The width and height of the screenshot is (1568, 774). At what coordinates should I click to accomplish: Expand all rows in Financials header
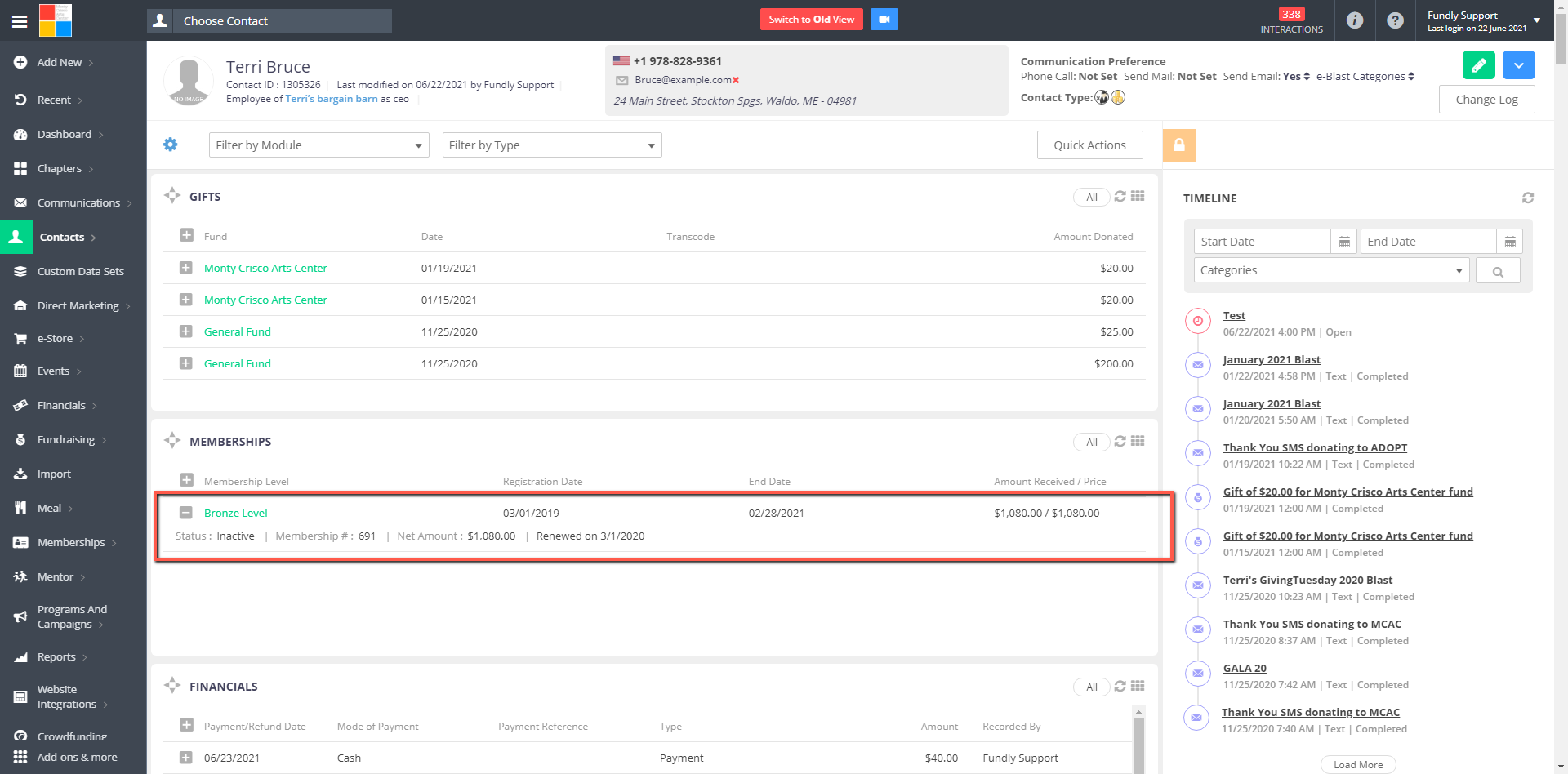[186, 725]
